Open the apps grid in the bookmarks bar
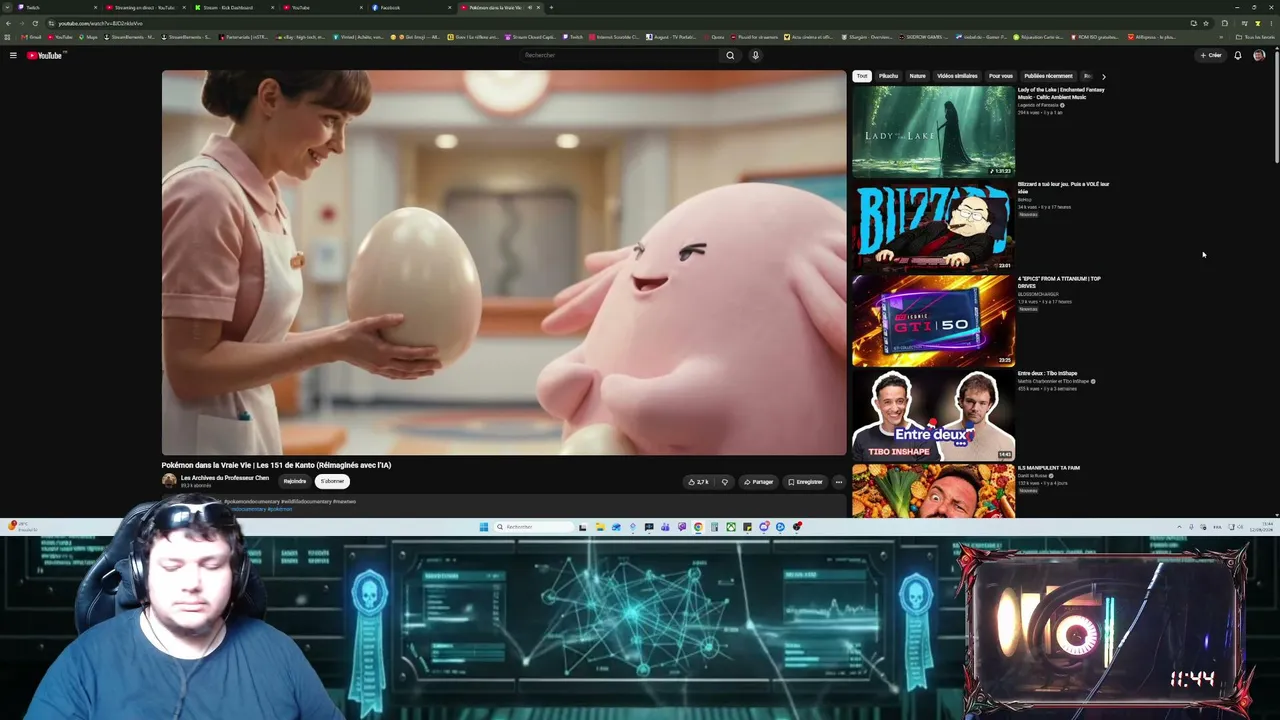The width and height of the screenshot is (1280, 720). click(x=8, y=37)
